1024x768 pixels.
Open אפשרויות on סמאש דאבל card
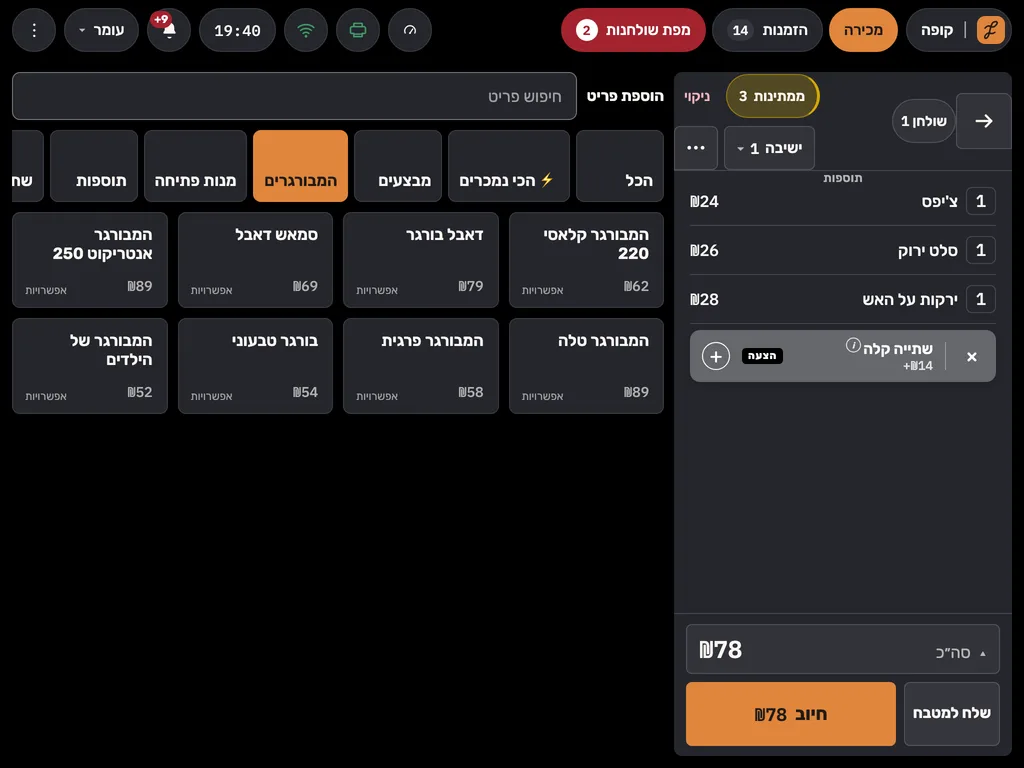coord(212,290)
